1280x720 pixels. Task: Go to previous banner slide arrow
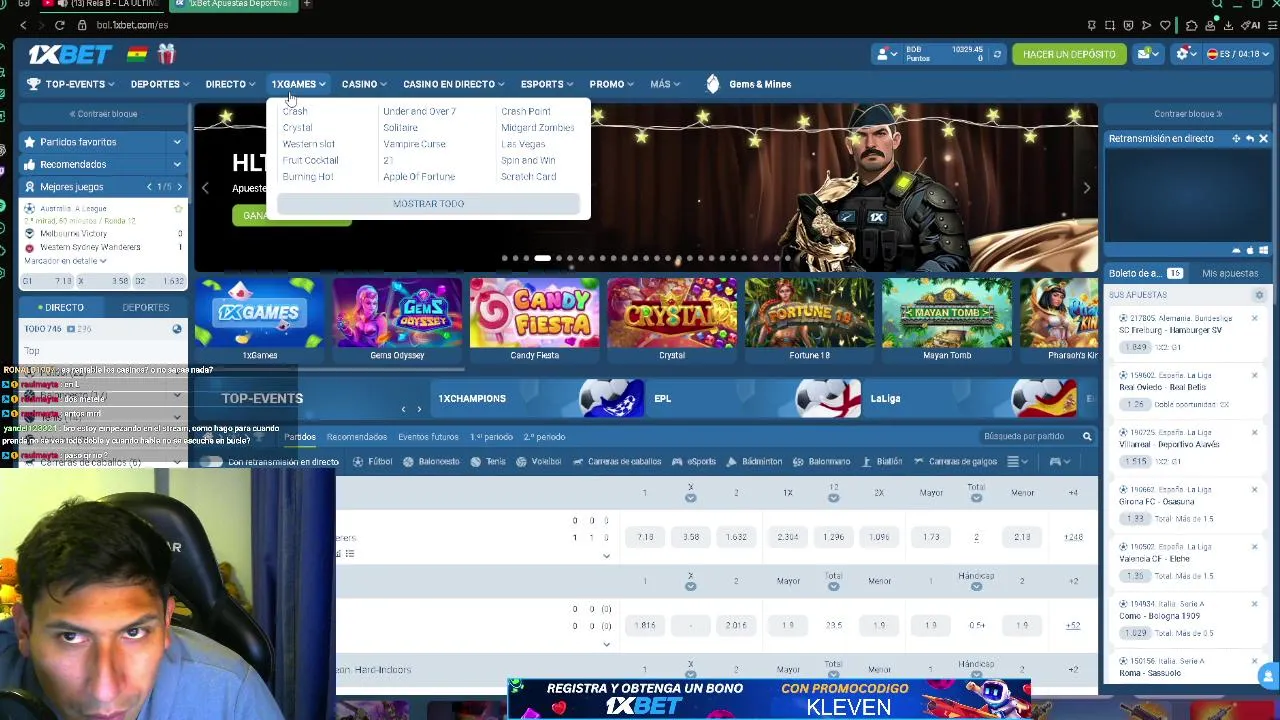pyautogui.click(x=205, y=188)
